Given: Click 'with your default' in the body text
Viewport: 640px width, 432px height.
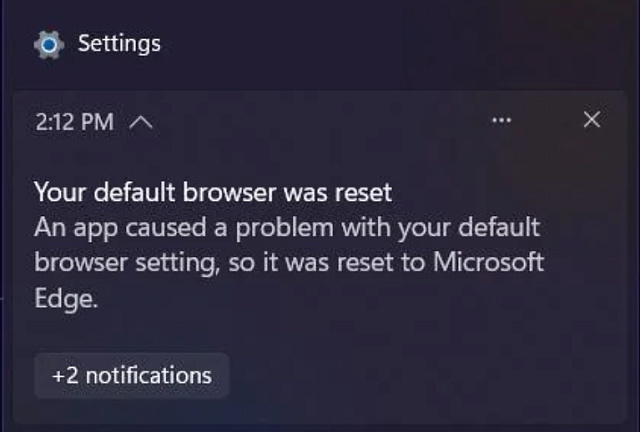Looking at the screenshot, I should [441, 228].
